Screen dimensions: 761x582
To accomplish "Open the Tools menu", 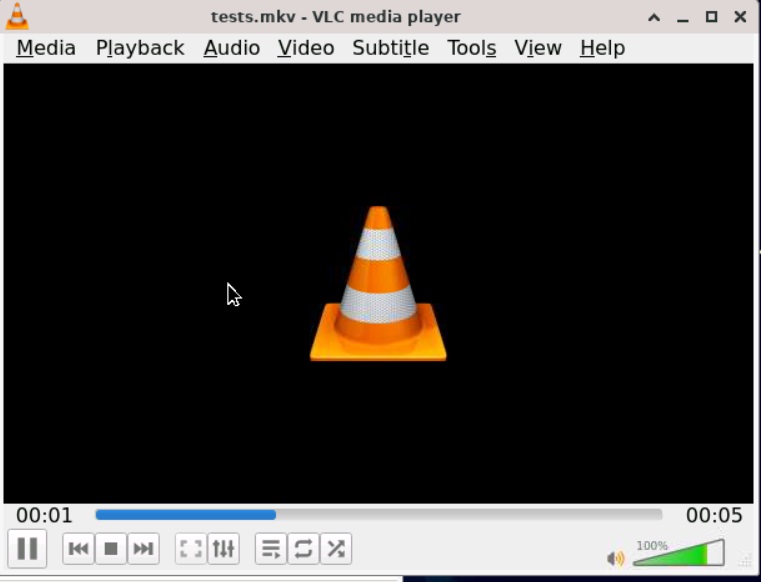I will (x=472, y=48).
